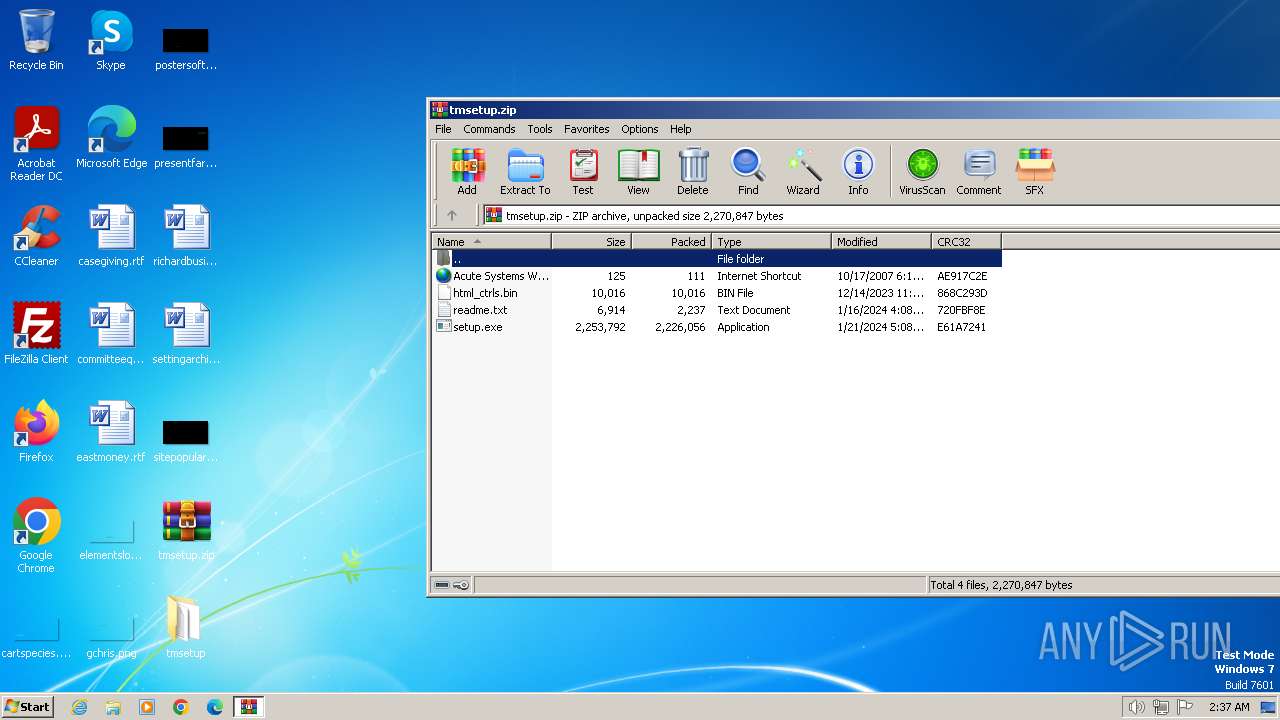
Task: Click WinRAR taskbar button
Action: (x=248, y=707)
